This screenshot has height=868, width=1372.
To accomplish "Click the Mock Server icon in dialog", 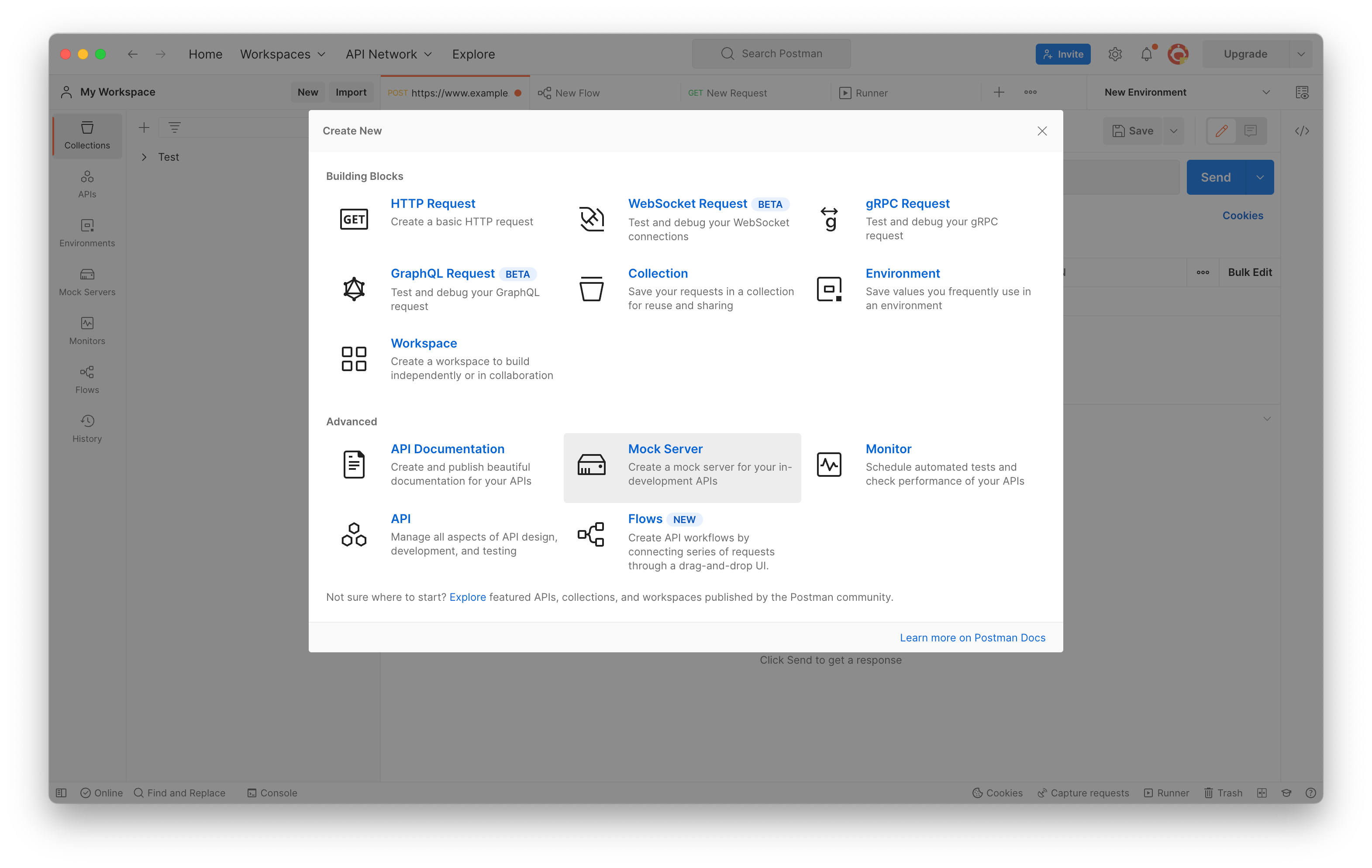I will tap(591, 465).
